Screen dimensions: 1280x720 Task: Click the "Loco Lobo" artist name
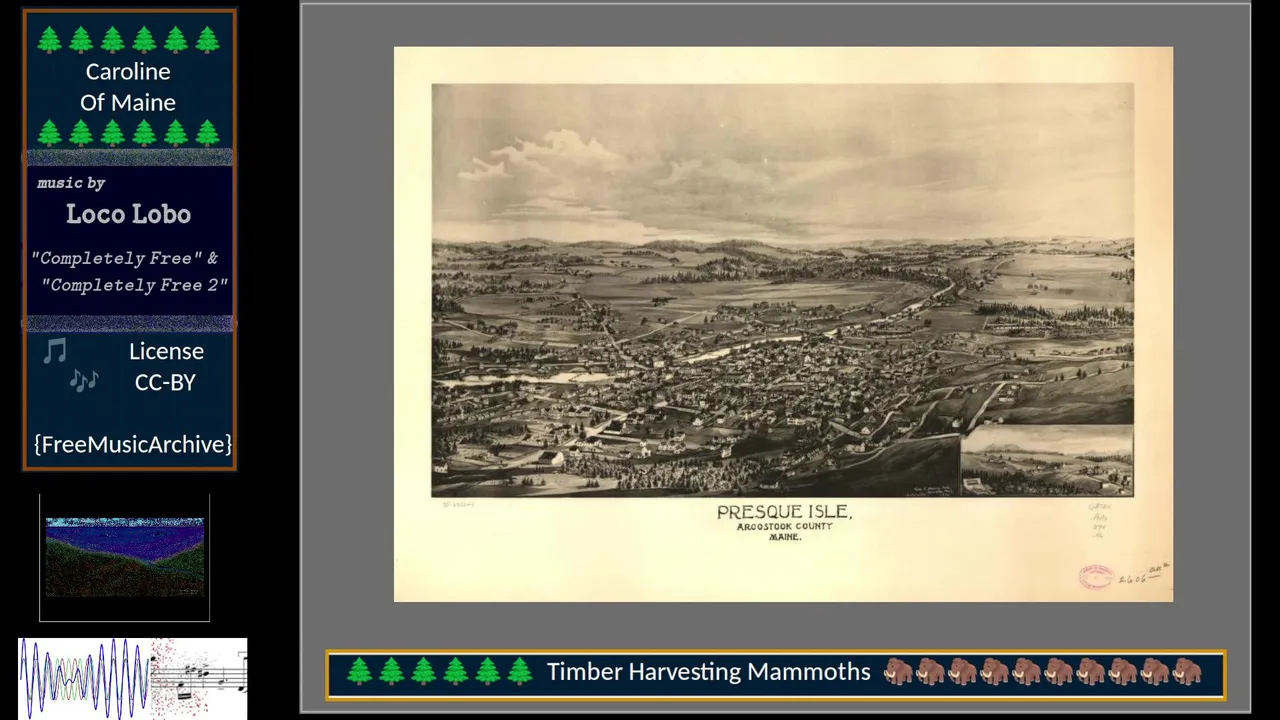coord(128,214)
